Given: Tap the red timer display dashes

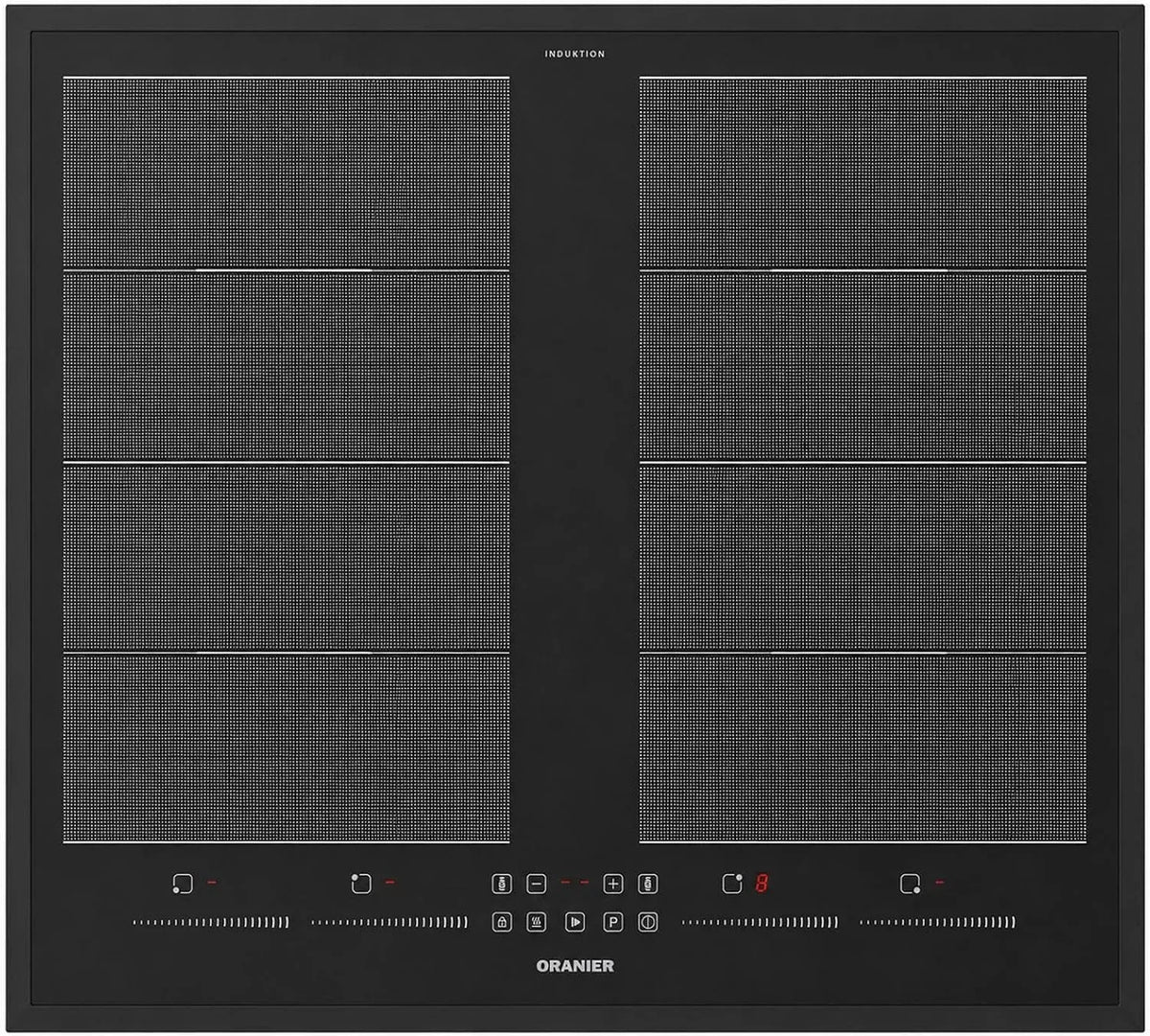Looking at the screenshot, I should (x=575, y=883).
